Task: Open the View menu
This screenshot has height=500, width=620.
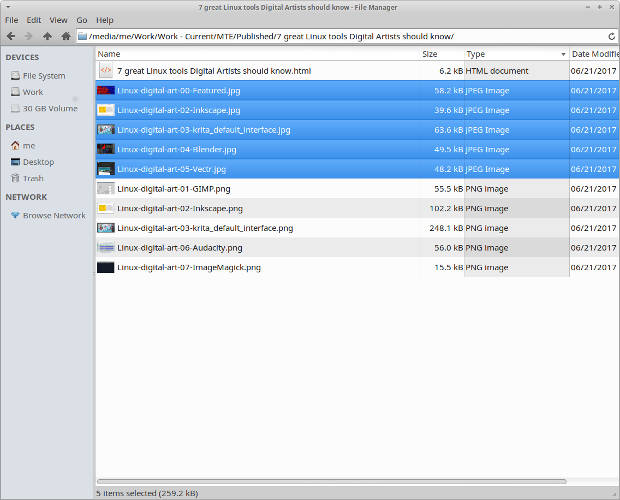Action: click(x=59, y=20)
